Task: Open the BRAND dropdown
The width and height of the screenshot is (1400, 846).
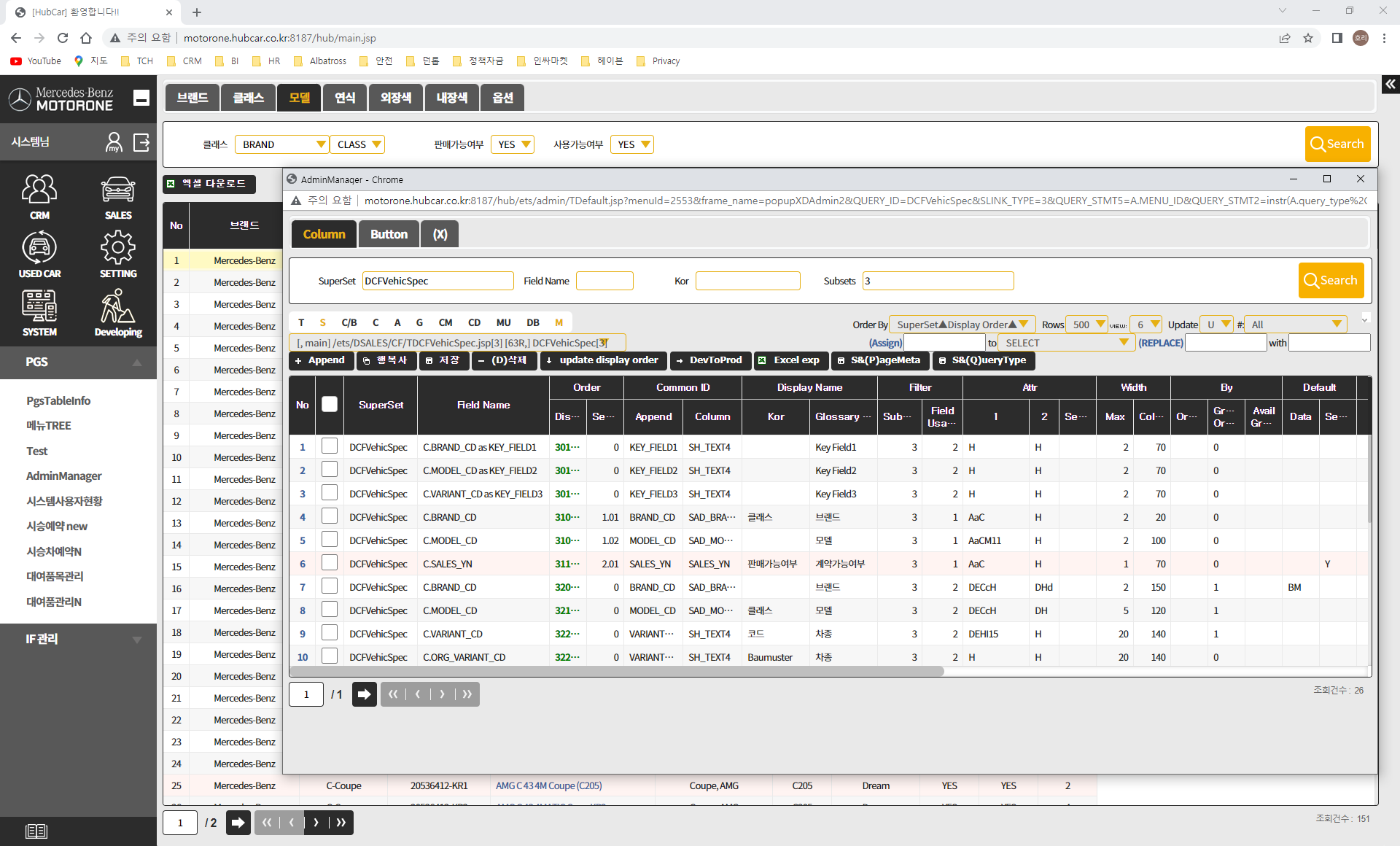Action: click(282, 144)
